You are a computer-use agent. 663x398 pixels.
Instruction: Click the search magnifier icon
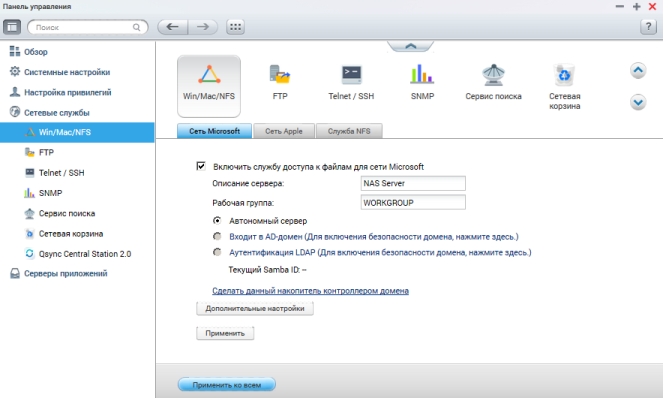pos(137,27)
